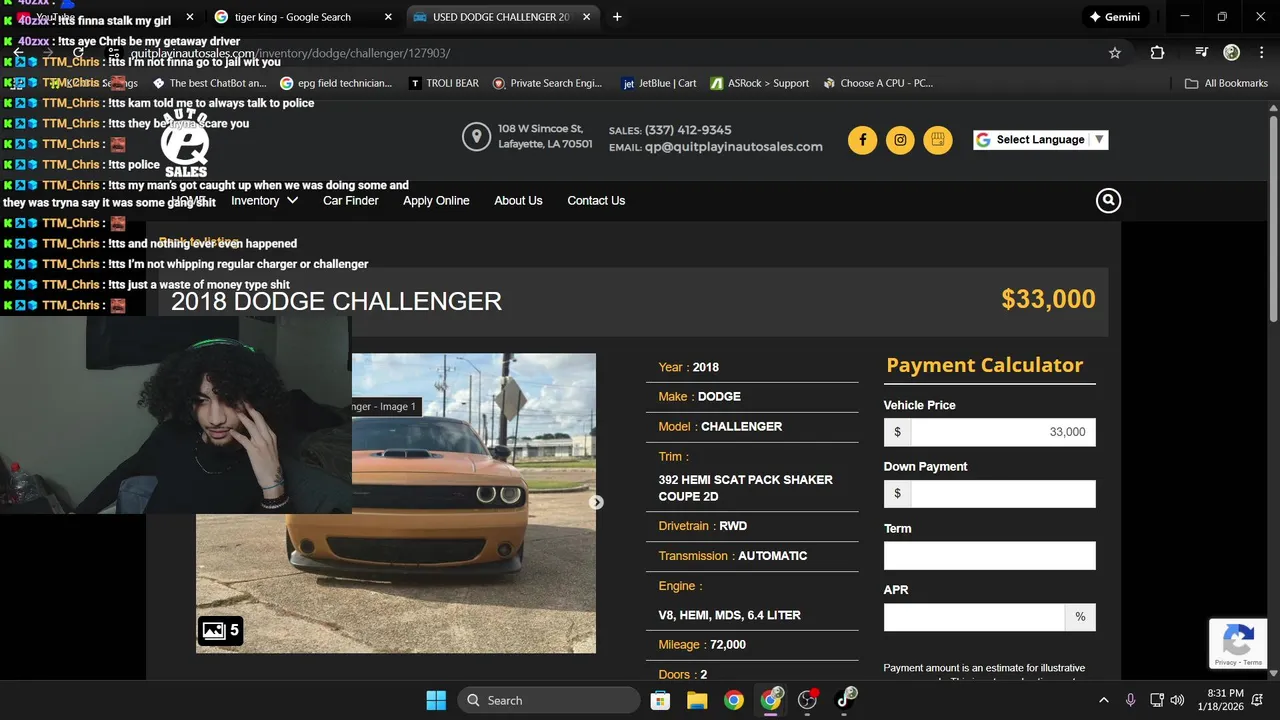Call the sales phone number link
The image size is (1280, 720).
[688, 130]
